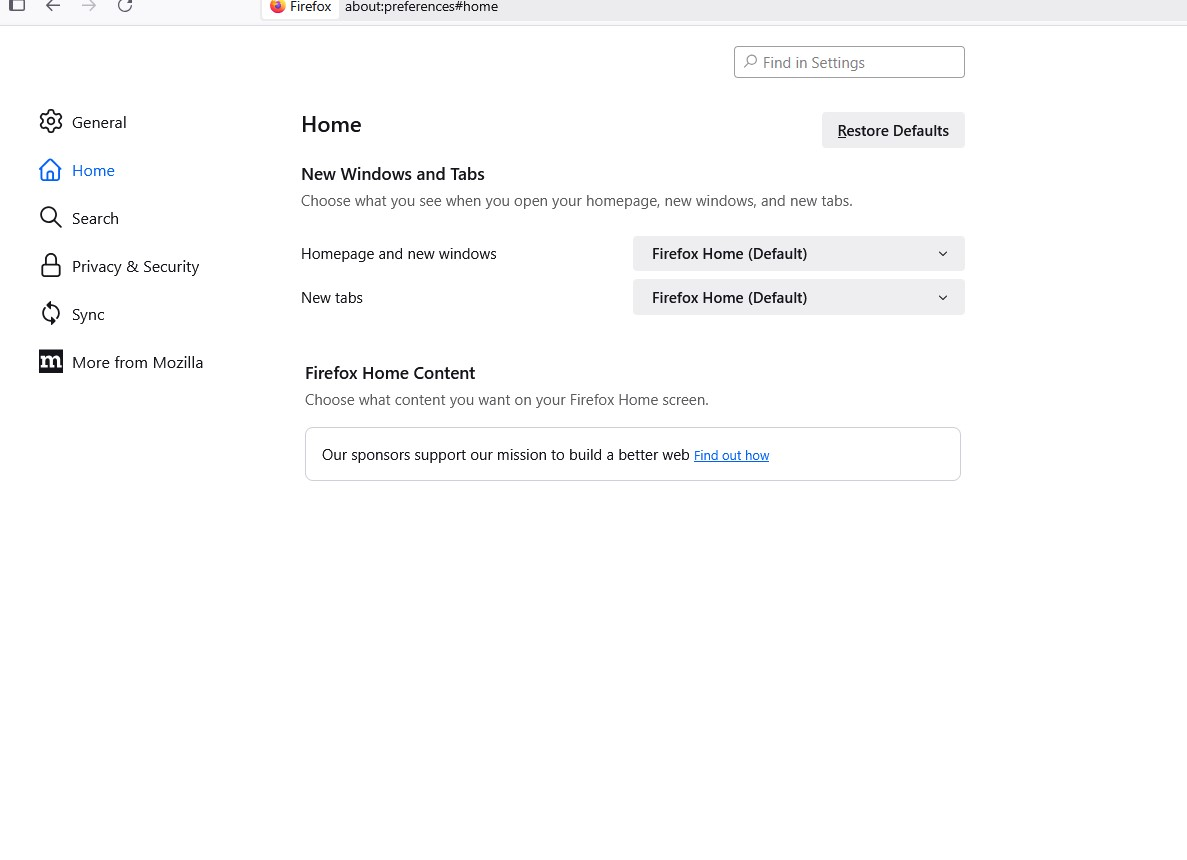Click the Home page title heading

332,124
